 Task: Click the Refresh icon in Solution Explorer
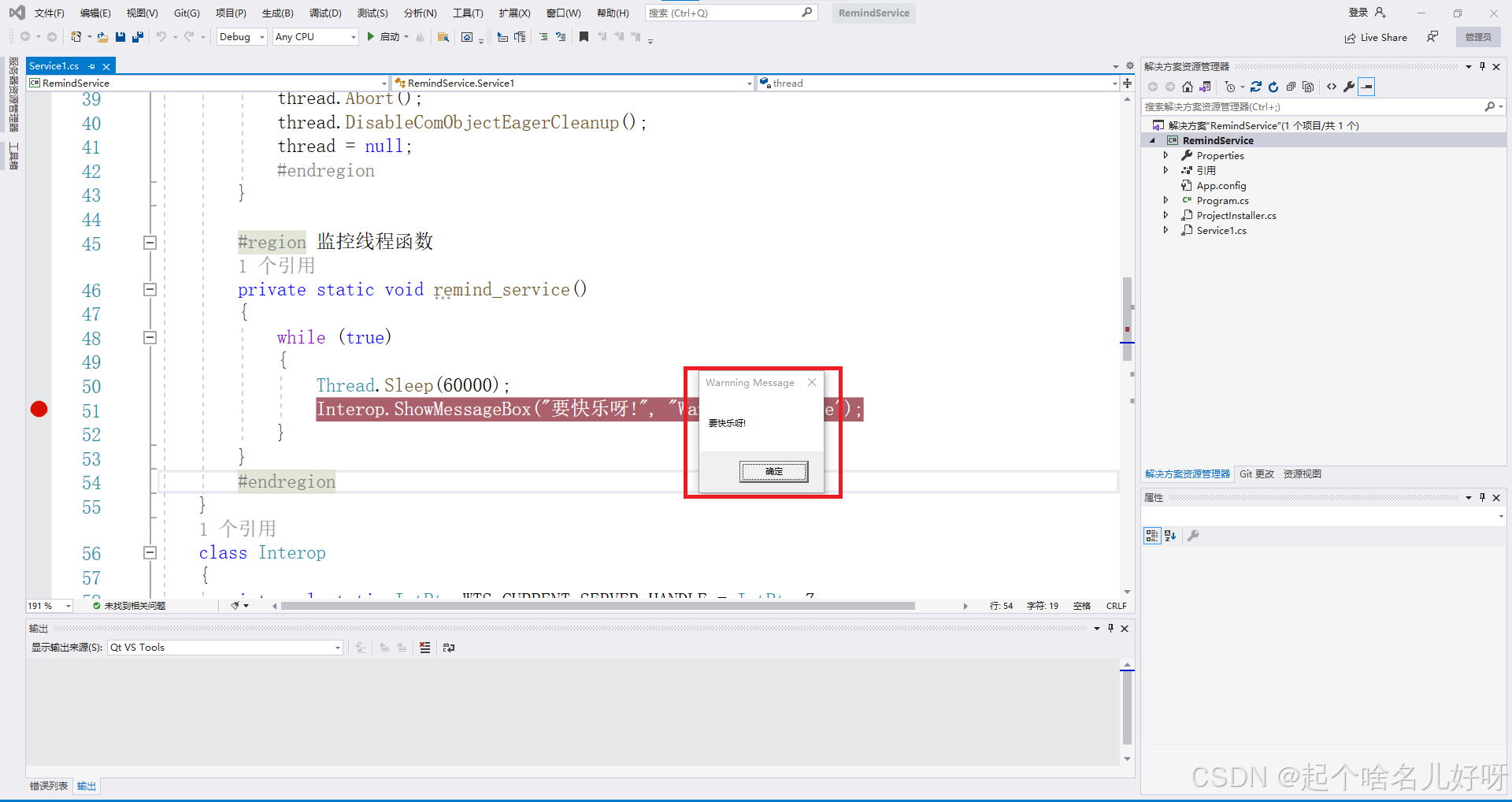coord(1273,87)
